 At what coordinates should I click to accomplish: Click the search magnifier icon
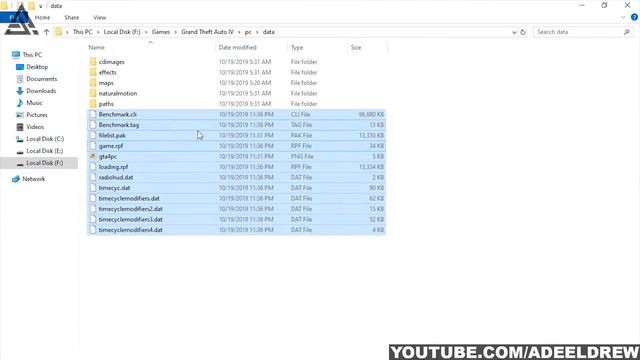coord(627,32)
